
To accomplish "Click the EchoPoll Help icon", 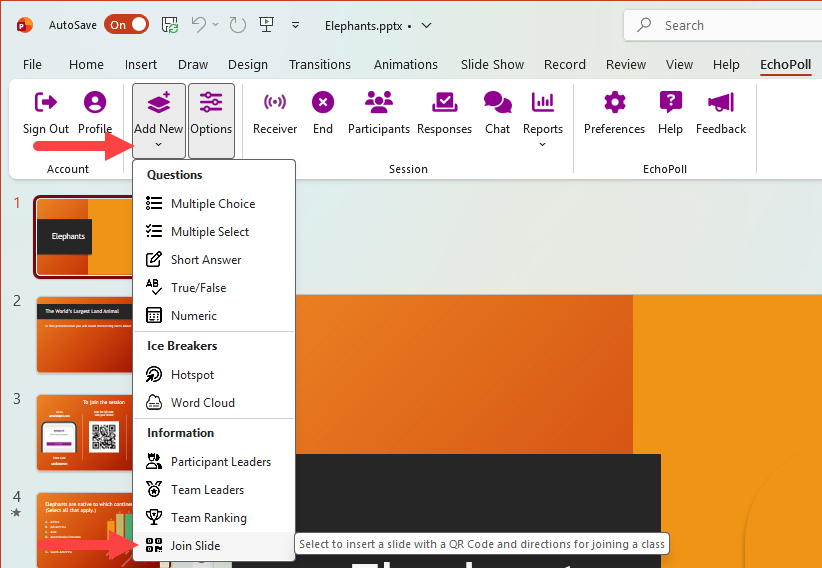I will [x=670, y=102].
